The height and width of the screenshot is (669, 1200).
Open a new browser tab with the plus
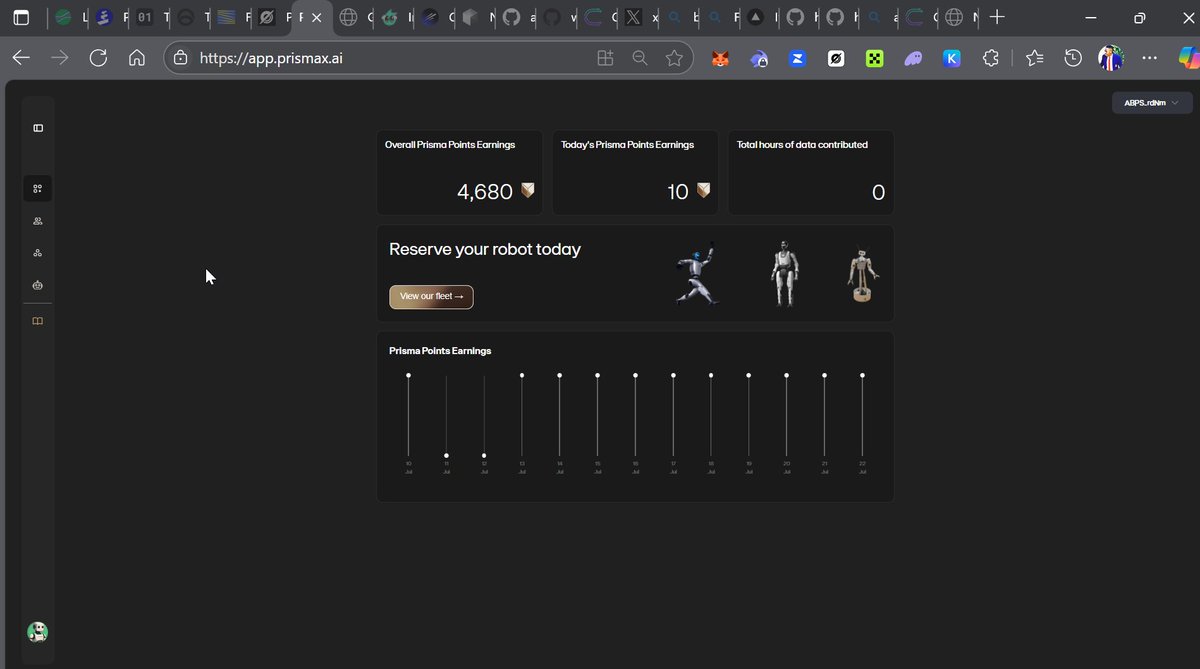click(x=996, y=17)
